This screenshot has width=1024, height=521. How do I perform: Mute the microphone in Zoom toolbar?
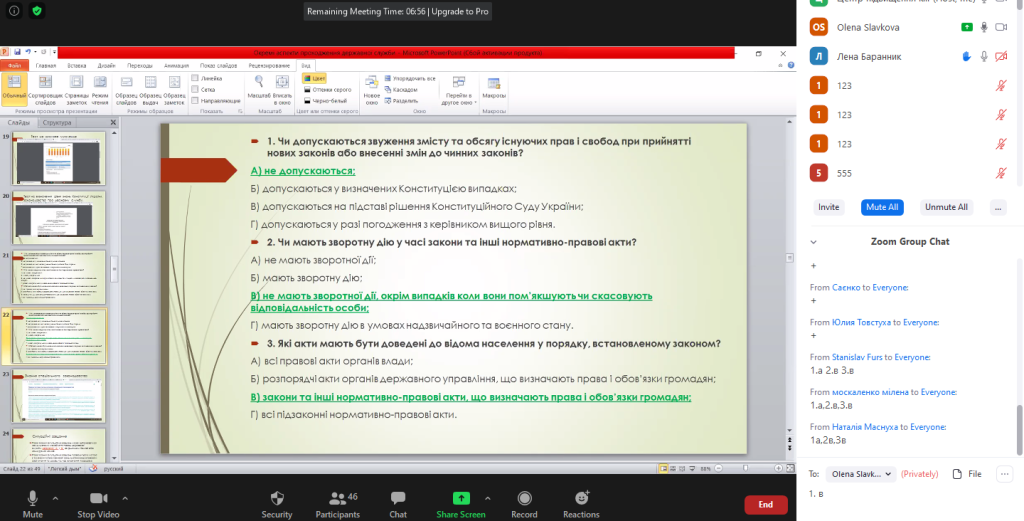tap(32, 498)
